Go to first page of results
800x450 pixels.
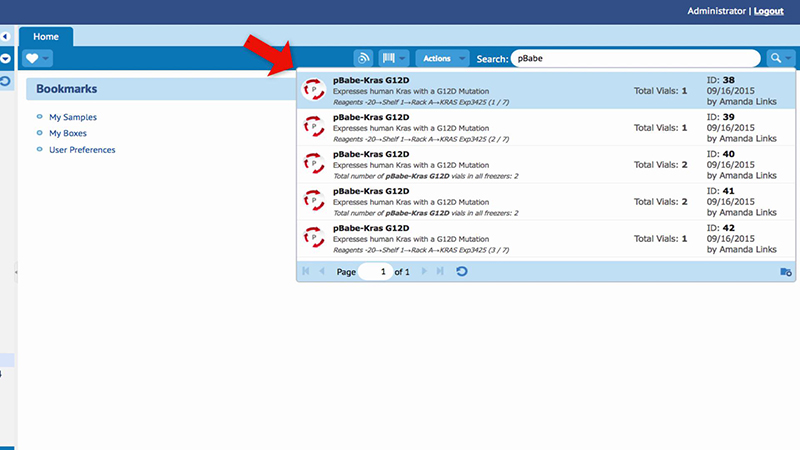(306, 271)
